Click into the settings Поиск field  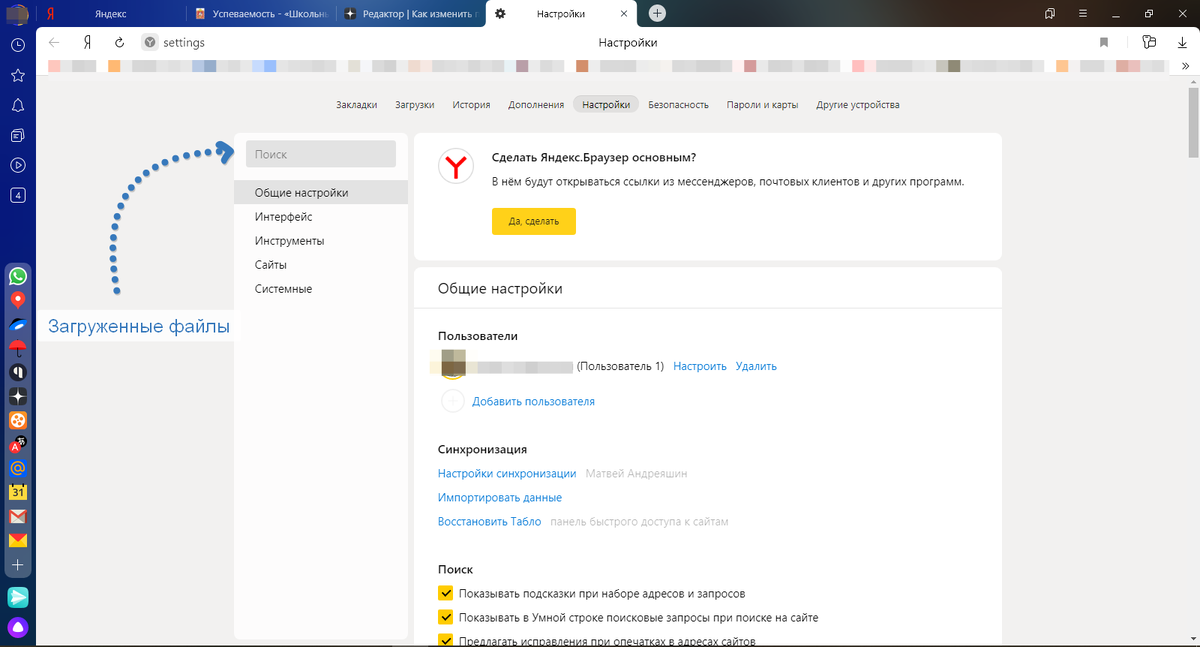[x=321, y=154]
